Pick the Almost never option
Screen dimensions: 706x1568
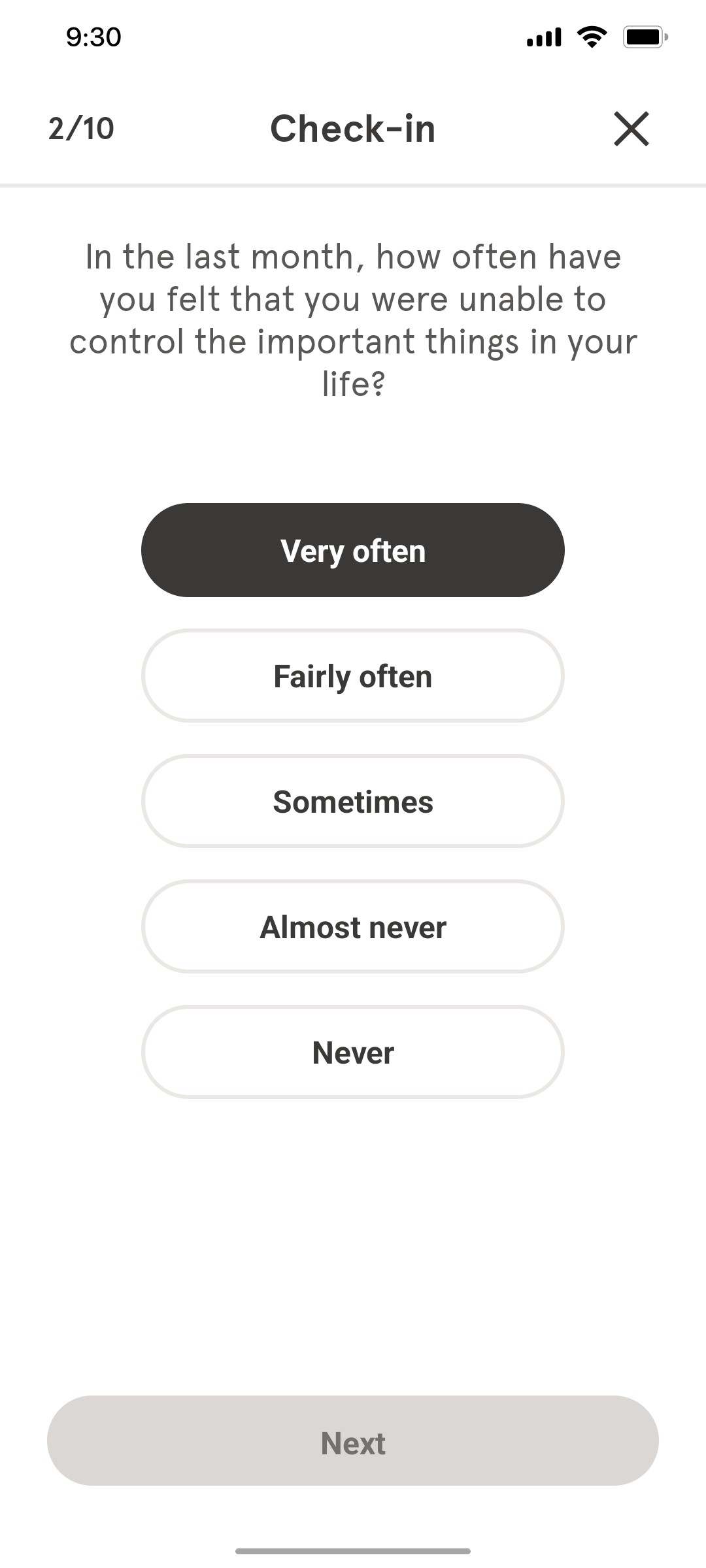point(353,926)
